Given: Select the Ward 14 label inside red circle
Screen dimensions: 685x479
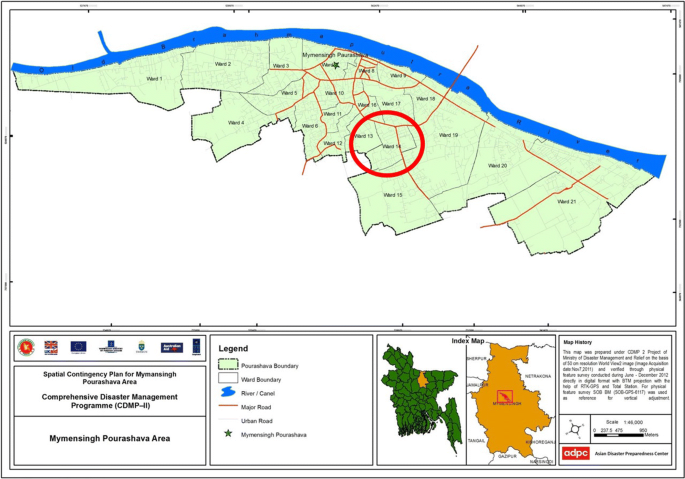Looking at the screenshot, I should pyautogui.click(x=392, y=147).
